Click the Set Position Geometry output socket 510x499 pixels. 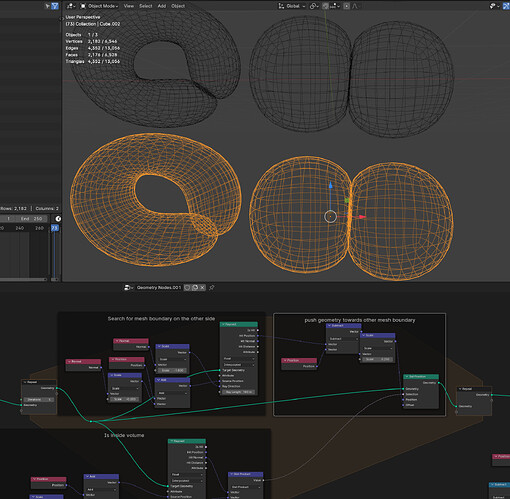tap(439, 383)
